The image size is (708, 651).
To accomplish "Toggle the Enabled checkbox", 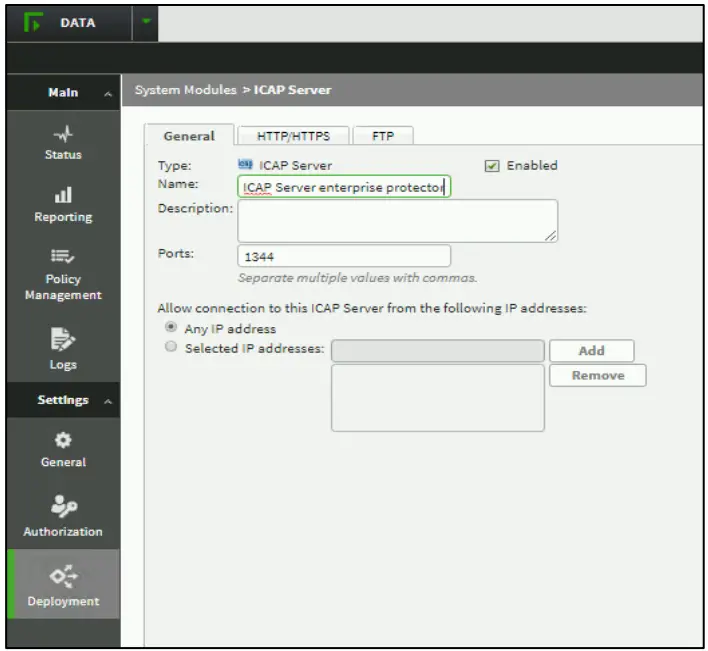I will tap(492, 166).
